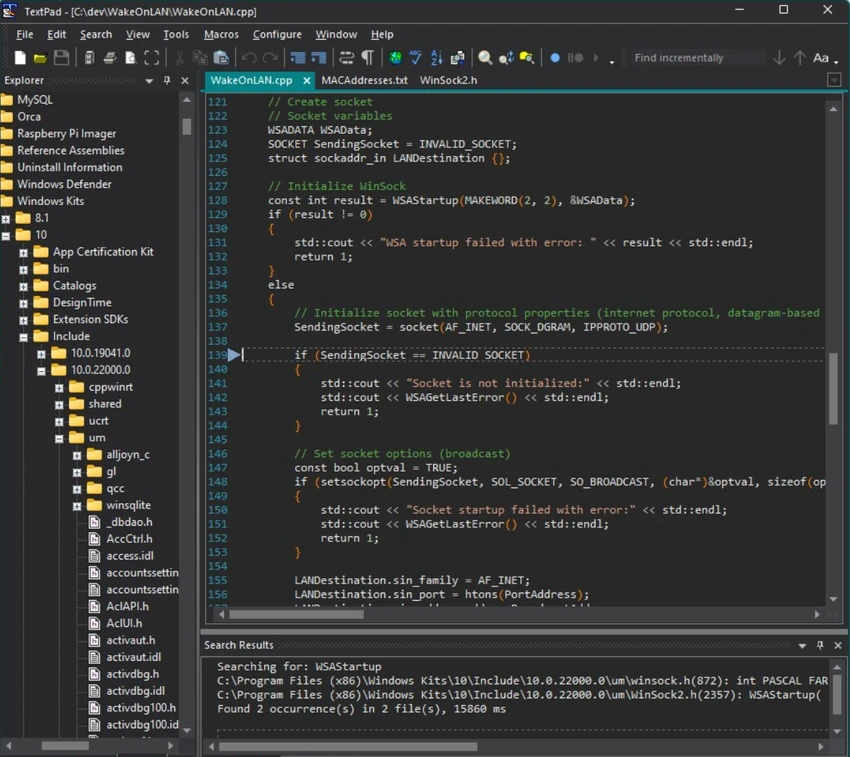Expand the winsqlite folder
This screenshot has height=757, width=850.
tap(77, 506)
